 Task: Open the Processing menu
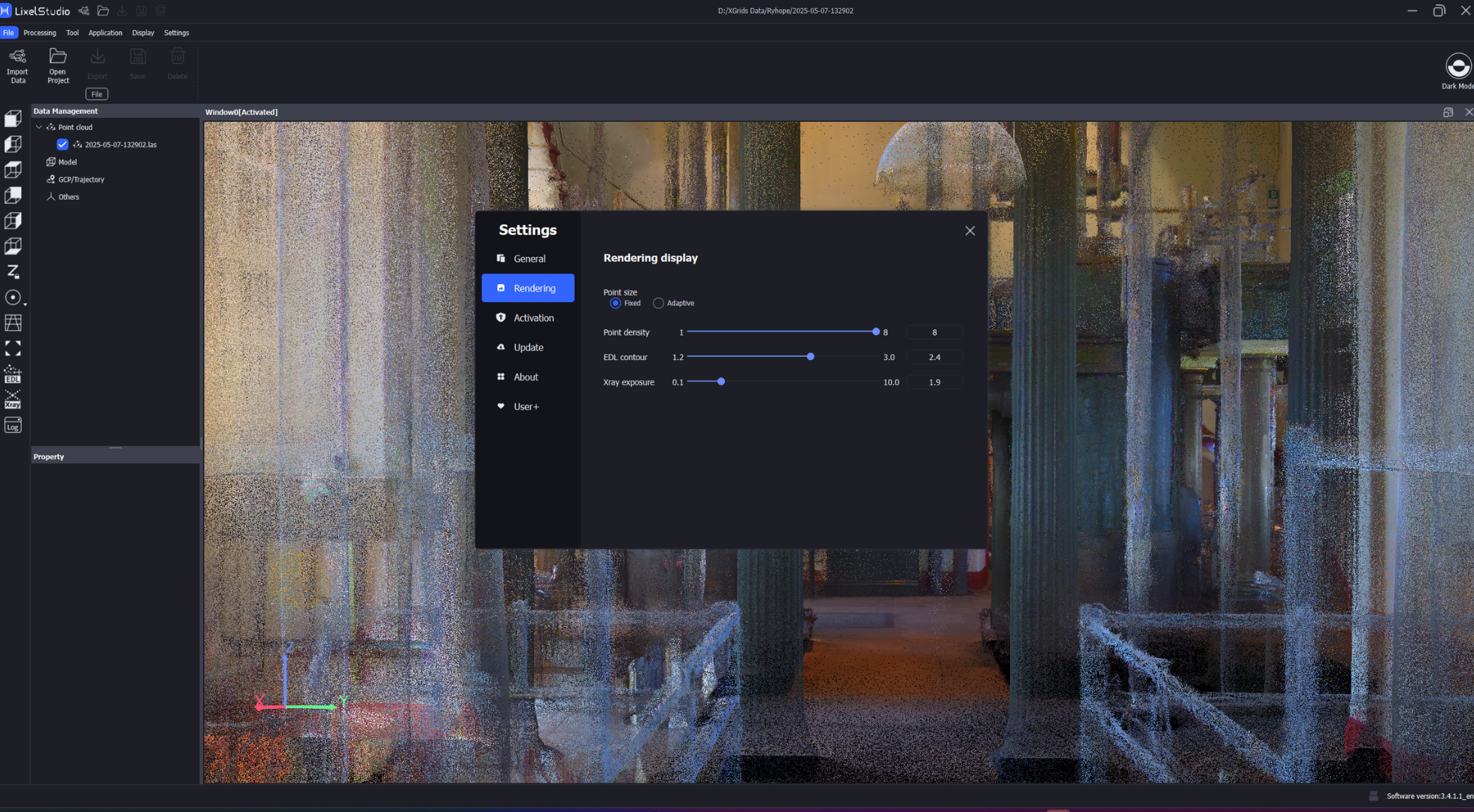[x=40, y=33]
